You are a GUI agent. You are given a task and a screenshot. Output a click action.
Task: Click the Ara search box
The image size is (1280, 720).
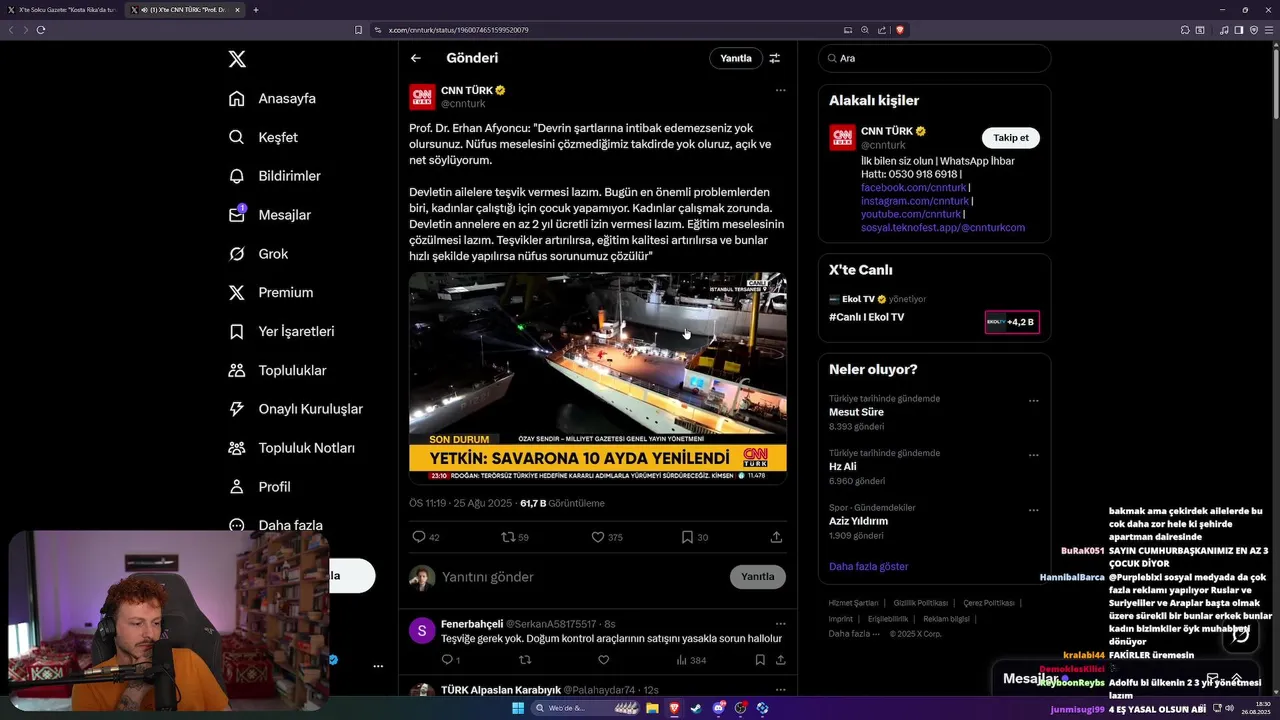pos(935,58)
